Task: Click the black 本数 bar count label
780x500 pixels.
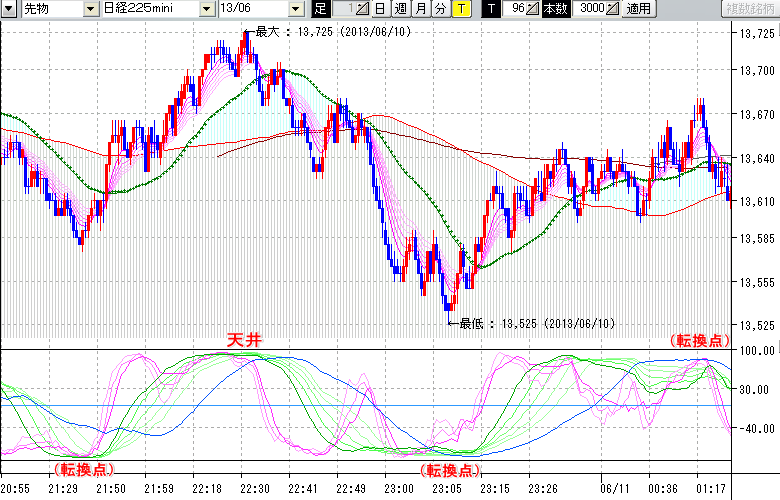Action: tap(553, 9)
